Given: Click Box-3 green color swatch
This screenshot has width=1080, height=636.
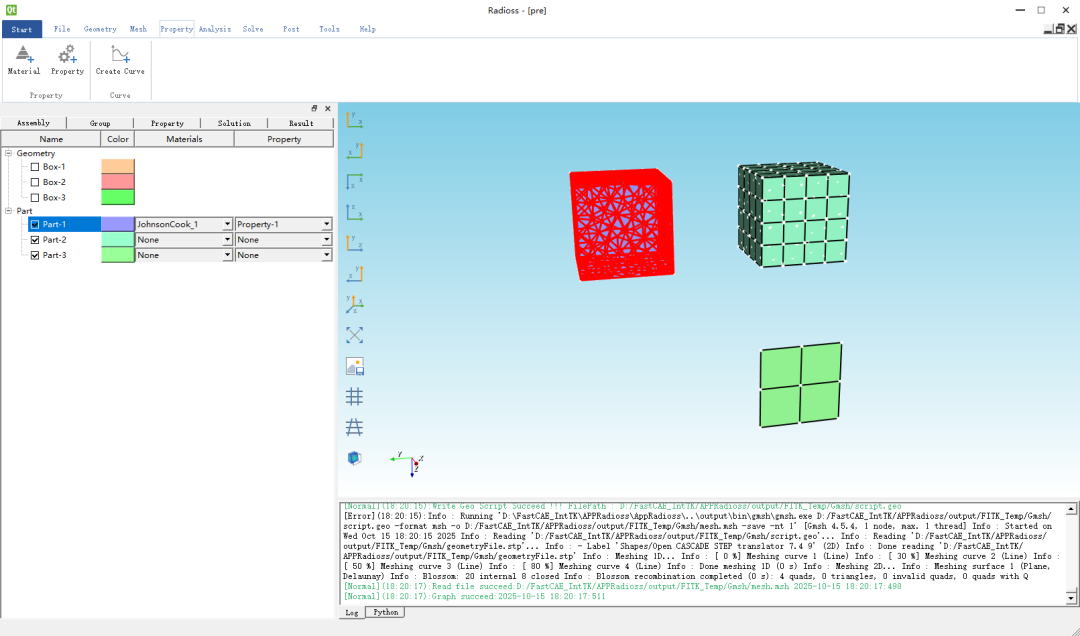Looking at the screenshot, I should tap(118, 197).
